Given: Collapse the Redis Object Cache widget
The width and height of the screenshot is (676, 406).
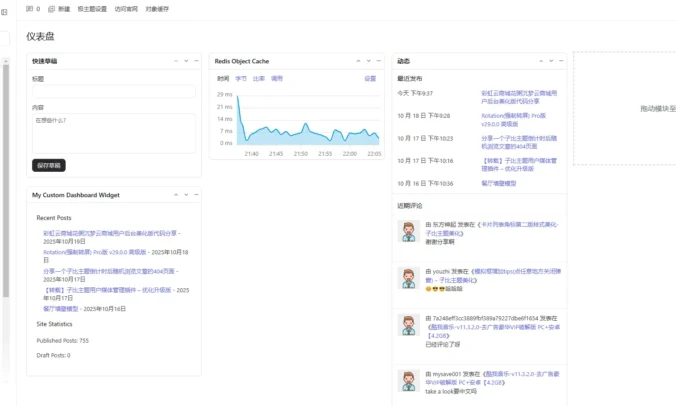Looking at the screenshot, I should pyautogui.click(x=379, y=61).
